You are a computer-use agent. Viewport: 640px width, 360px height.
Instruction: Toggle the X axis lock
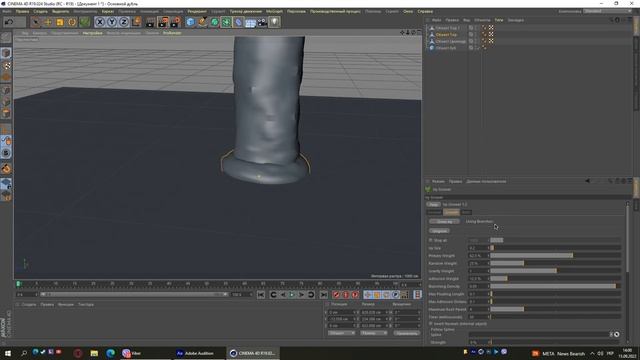(100, 22)
